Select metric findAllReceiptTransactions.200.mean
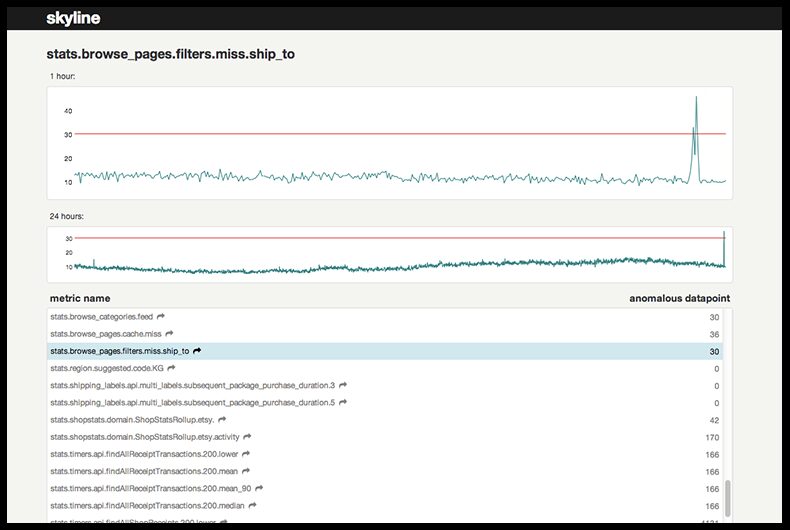The image size is (790, 530). [144, 471]
